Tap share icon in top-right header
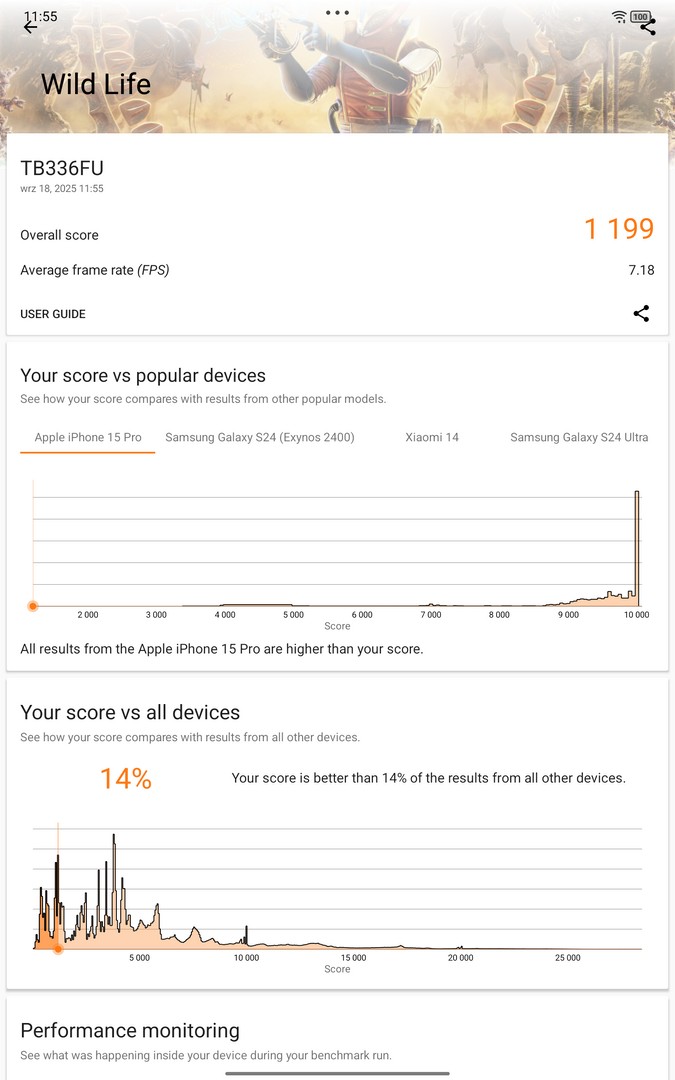The image size is (675, 1080). tap(648, 28)
